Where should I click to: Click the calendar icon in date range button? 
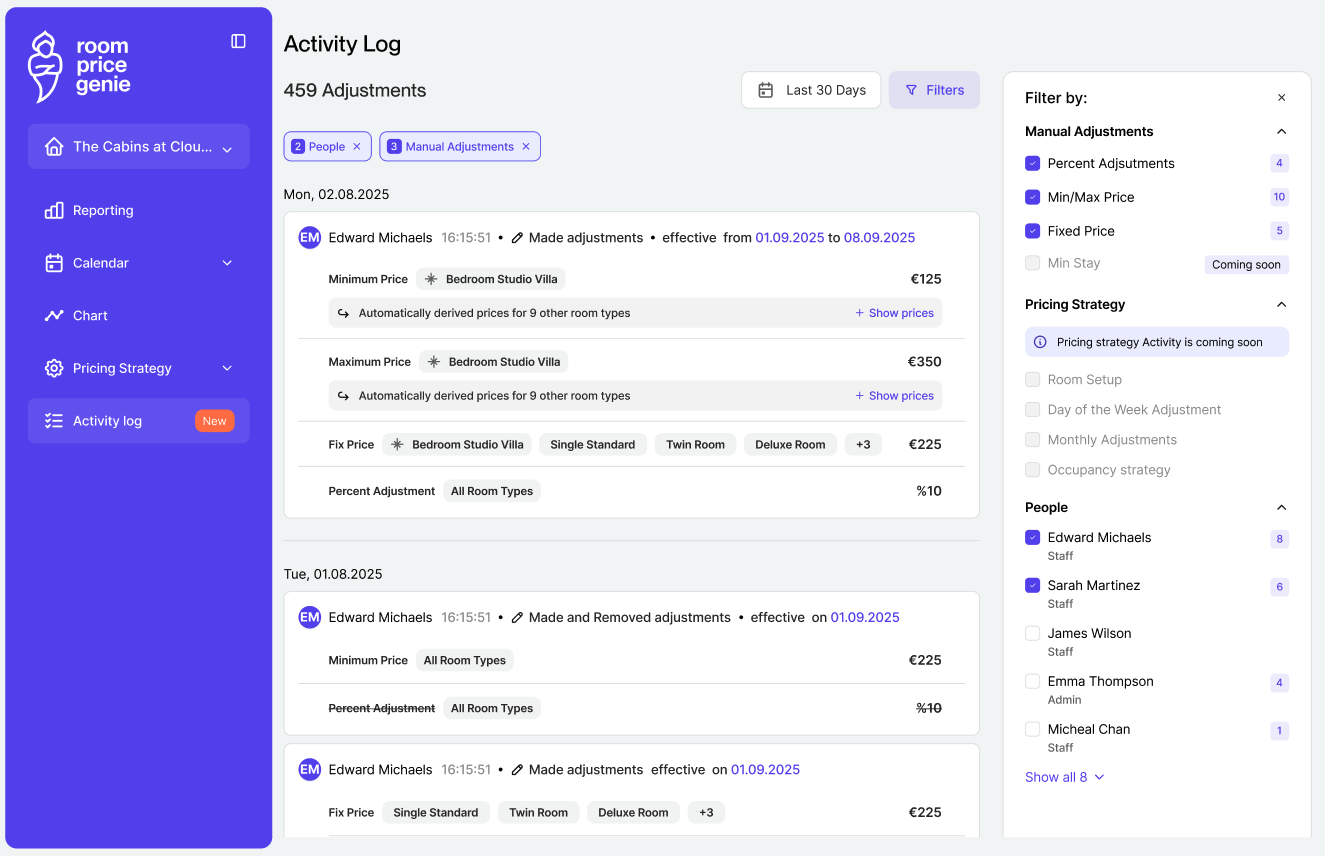coord(766,90)
